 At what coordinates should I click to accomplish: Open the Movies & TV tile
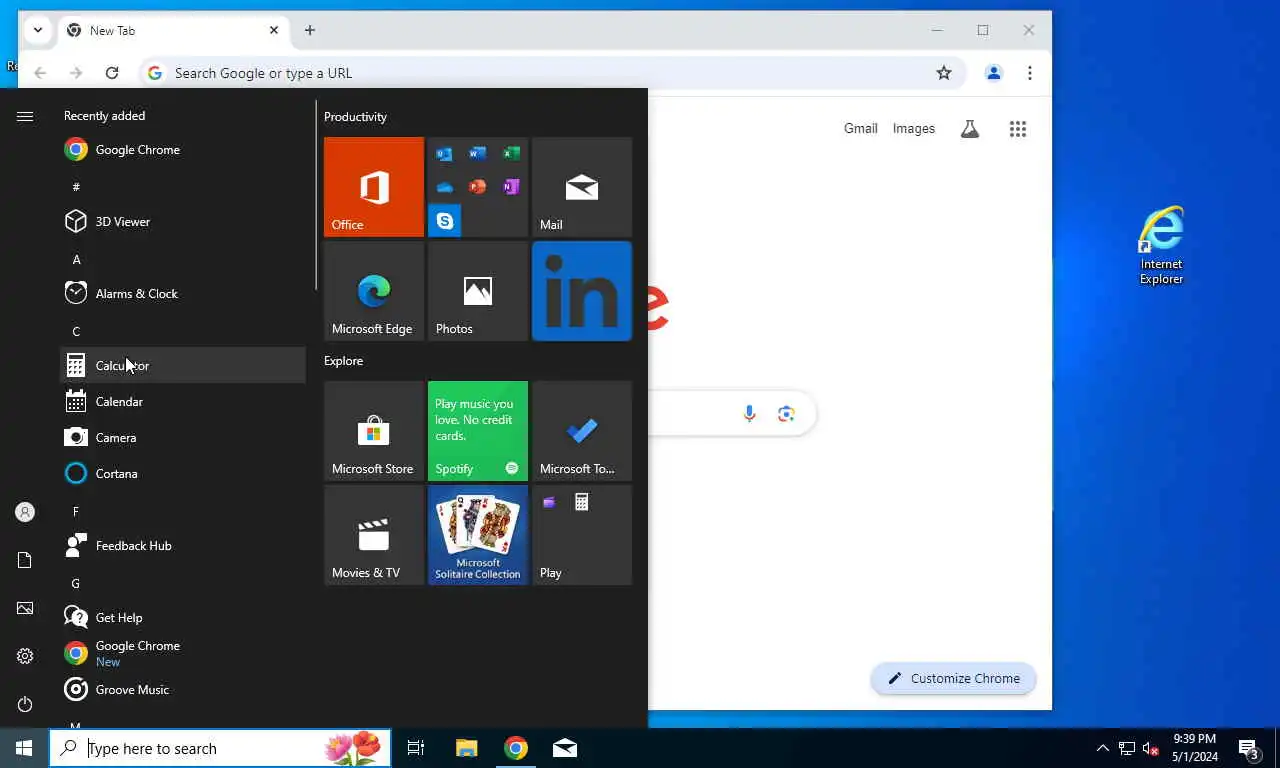[374, 535]
